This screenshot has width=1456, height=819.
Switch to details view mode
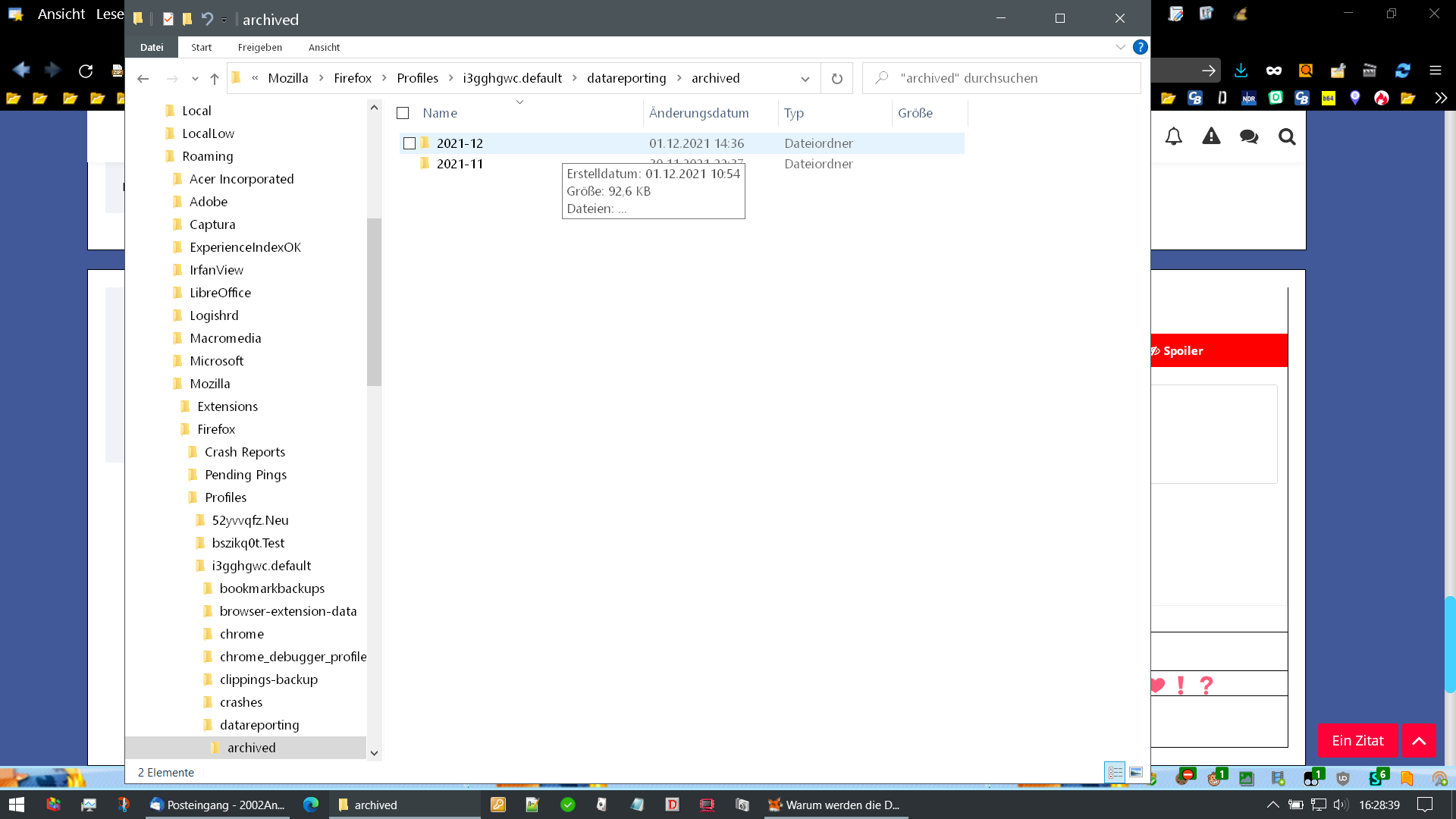1115,772
